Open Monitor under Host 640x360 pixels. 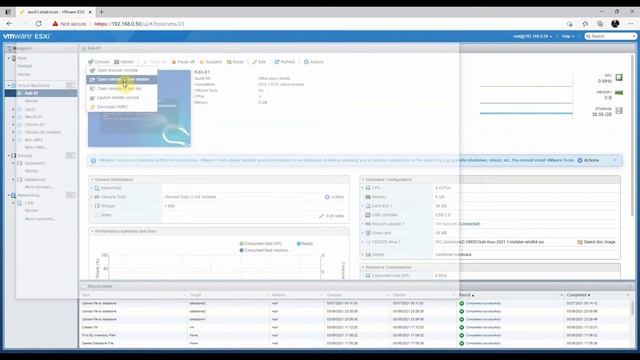24,75
